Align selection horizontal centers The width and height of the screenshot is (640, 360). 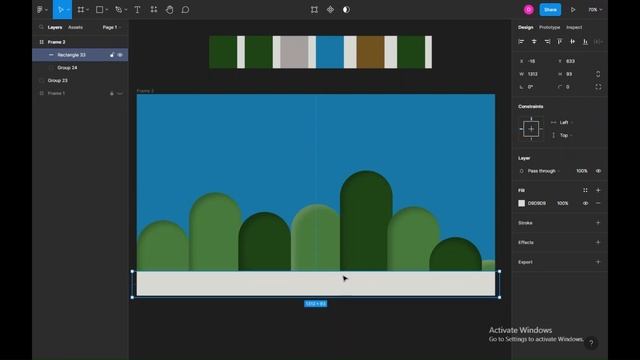click(x=534, y=42)
